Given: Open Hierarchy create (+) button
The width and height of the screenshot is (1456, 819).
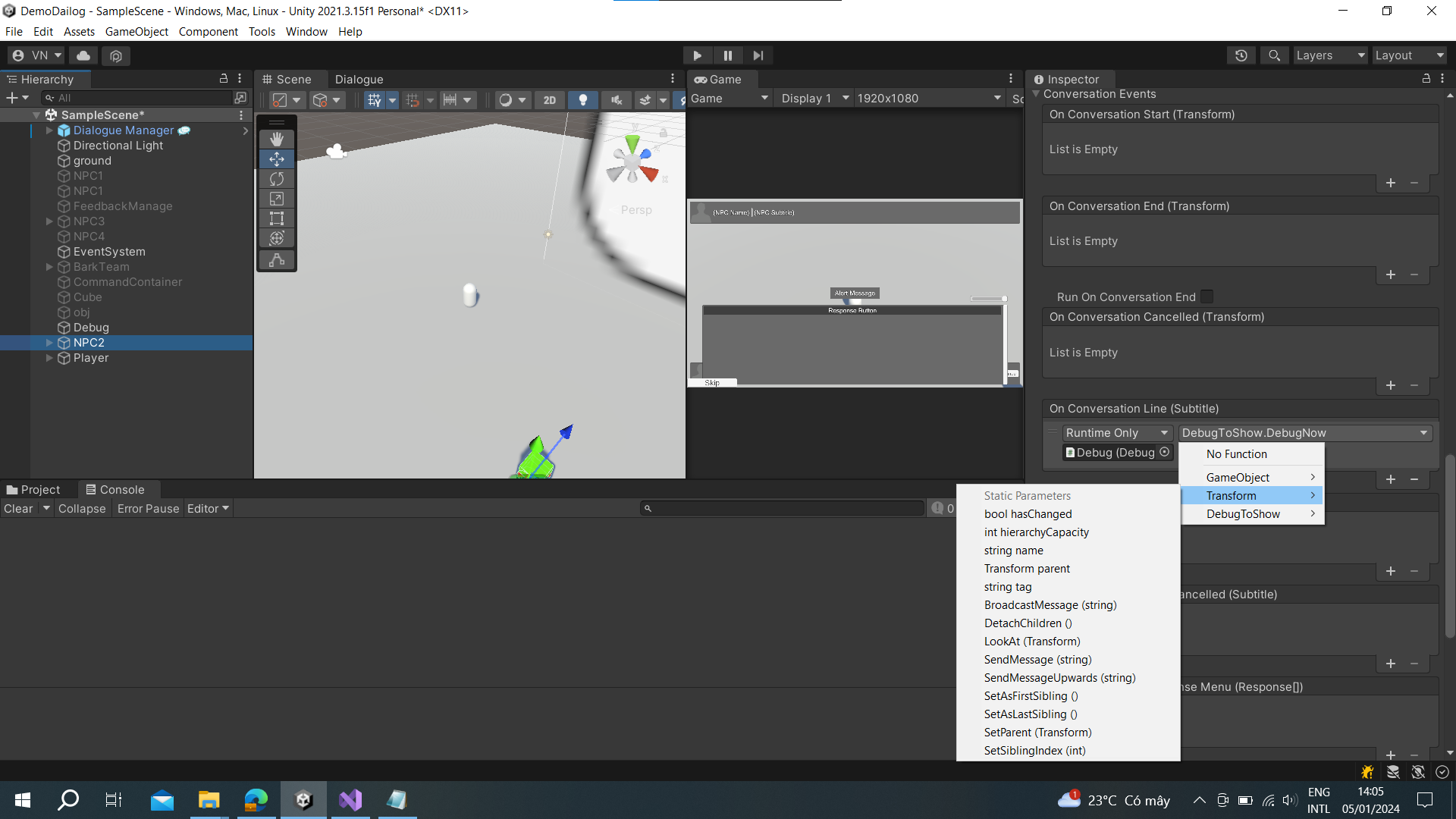Looking at the screenshot, I should (17, 98).
